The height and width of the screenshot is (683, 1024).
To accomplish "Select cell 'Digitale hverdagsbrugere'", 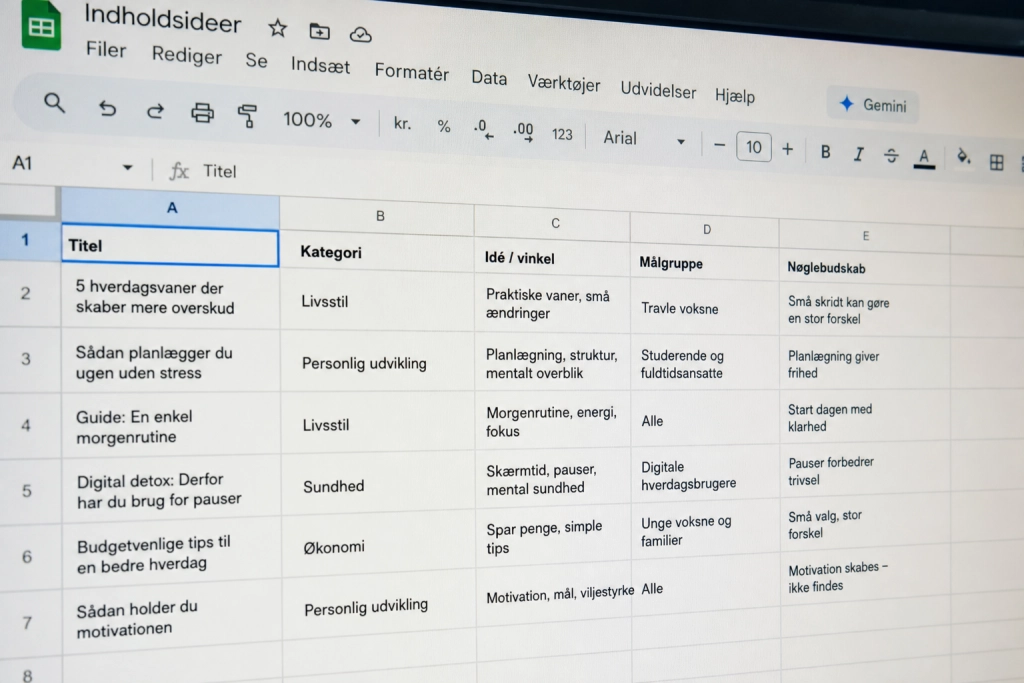I will click(706, 475).
